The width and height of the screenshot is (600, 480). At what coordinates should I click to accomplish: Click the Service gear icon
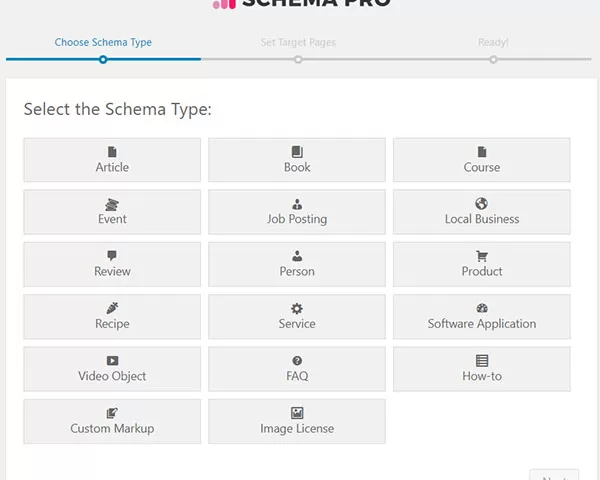pyautogui.click(x=297, y=308)
